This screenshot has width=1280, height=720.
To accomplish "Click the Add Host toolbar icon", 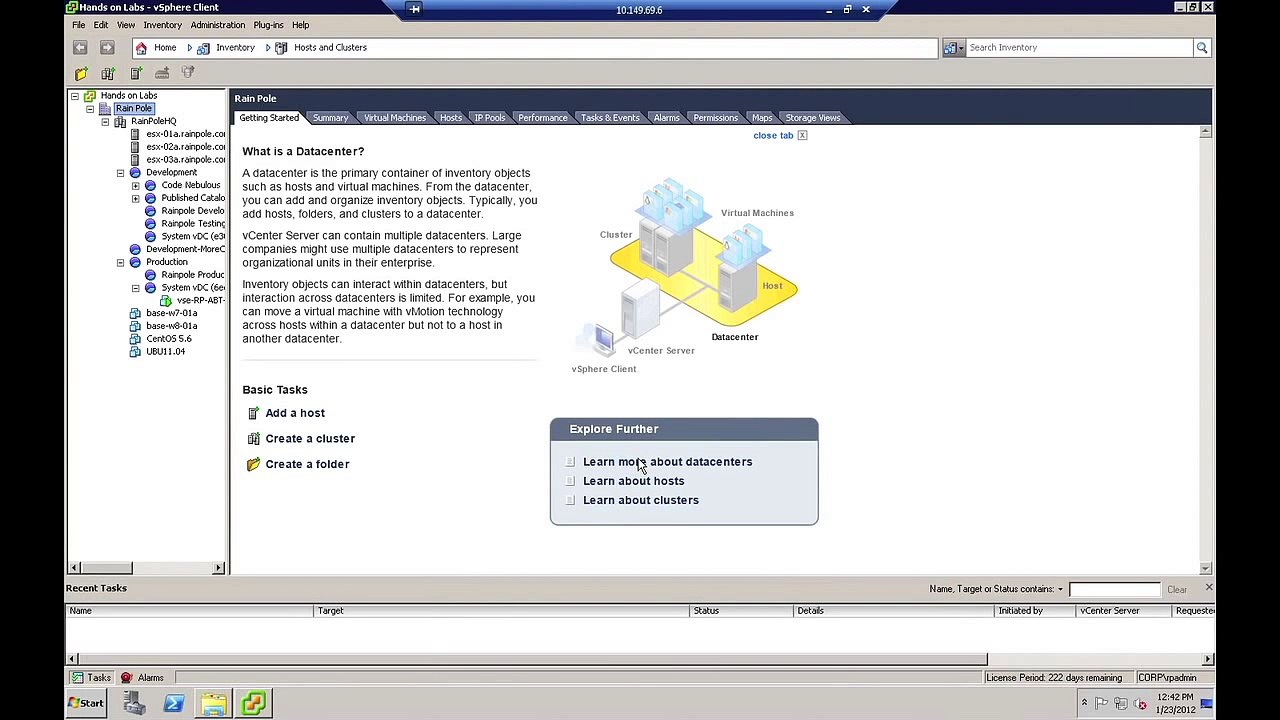I will click(135, 73).
